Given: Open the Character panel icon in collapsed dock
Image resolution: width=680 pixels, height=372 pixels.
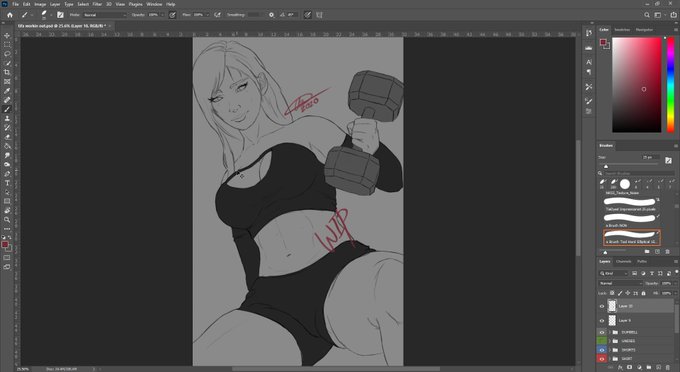Looking at the screenshot, I should coord(588,62).
